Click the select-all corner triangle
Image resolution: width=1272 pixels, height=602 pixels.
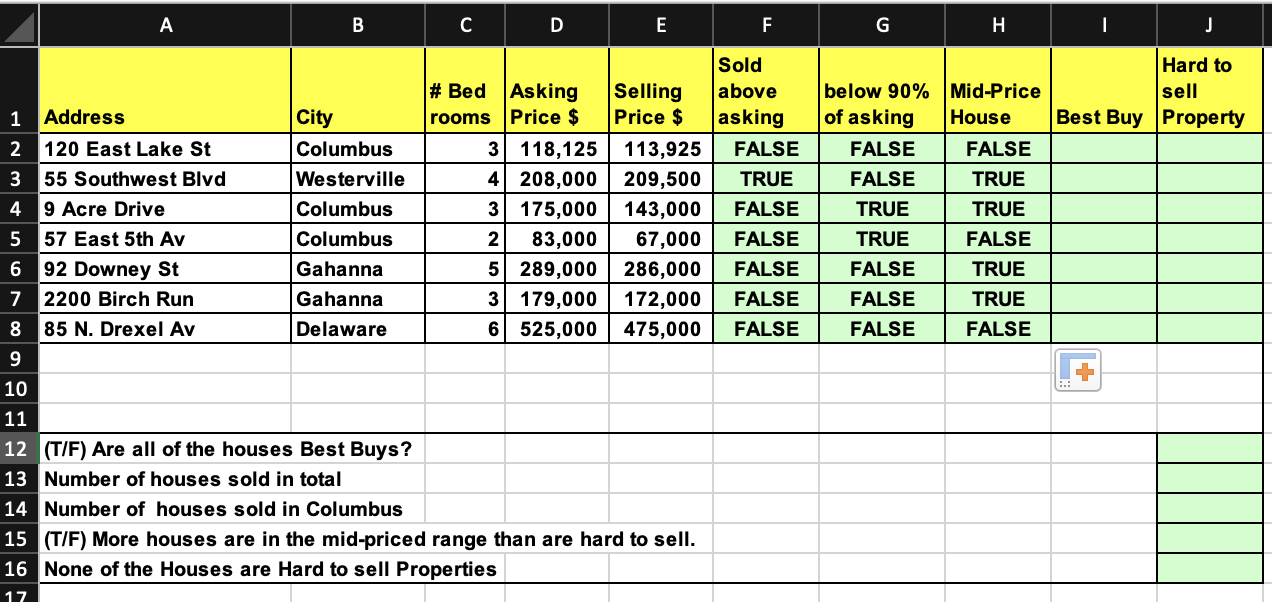pos(19,24)
